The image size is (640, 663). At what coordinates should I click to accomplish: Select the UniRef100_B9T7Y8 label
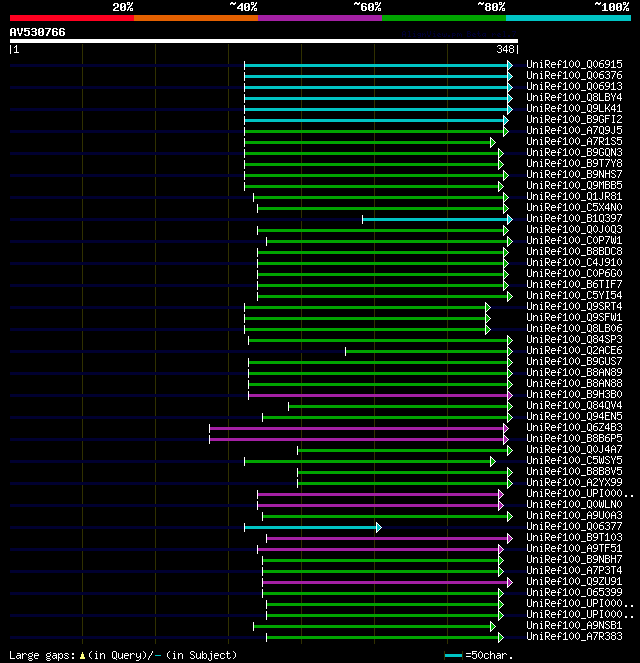coord(574,163)
